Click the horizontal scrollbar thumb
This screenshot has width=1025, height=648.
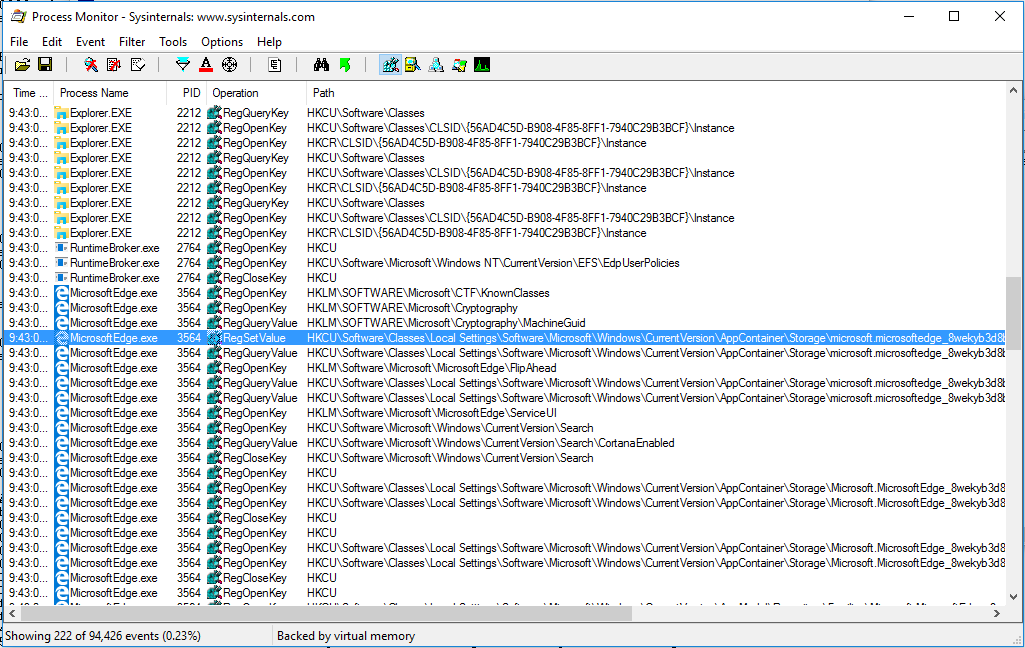point(326,613)
